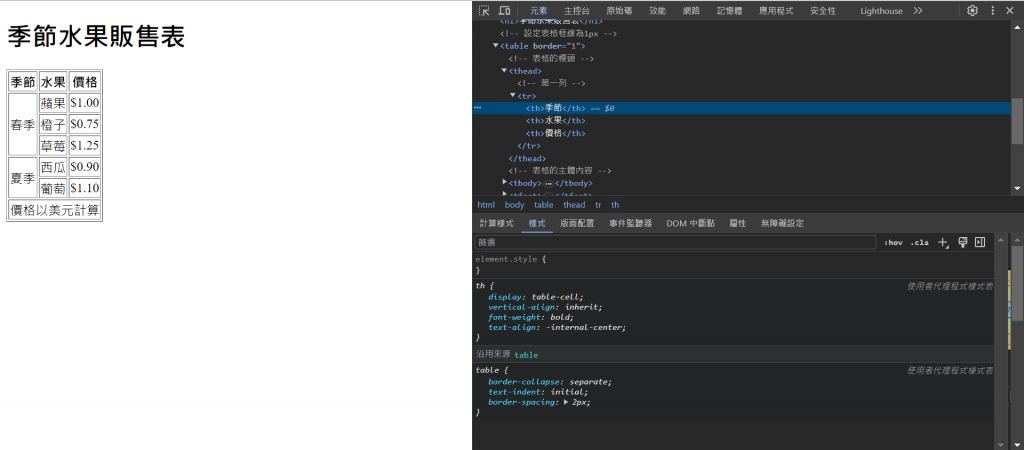Focus the styles 篩選 filter field
This screenshot has width=1024, height=450.
click(x=675, y=242)
